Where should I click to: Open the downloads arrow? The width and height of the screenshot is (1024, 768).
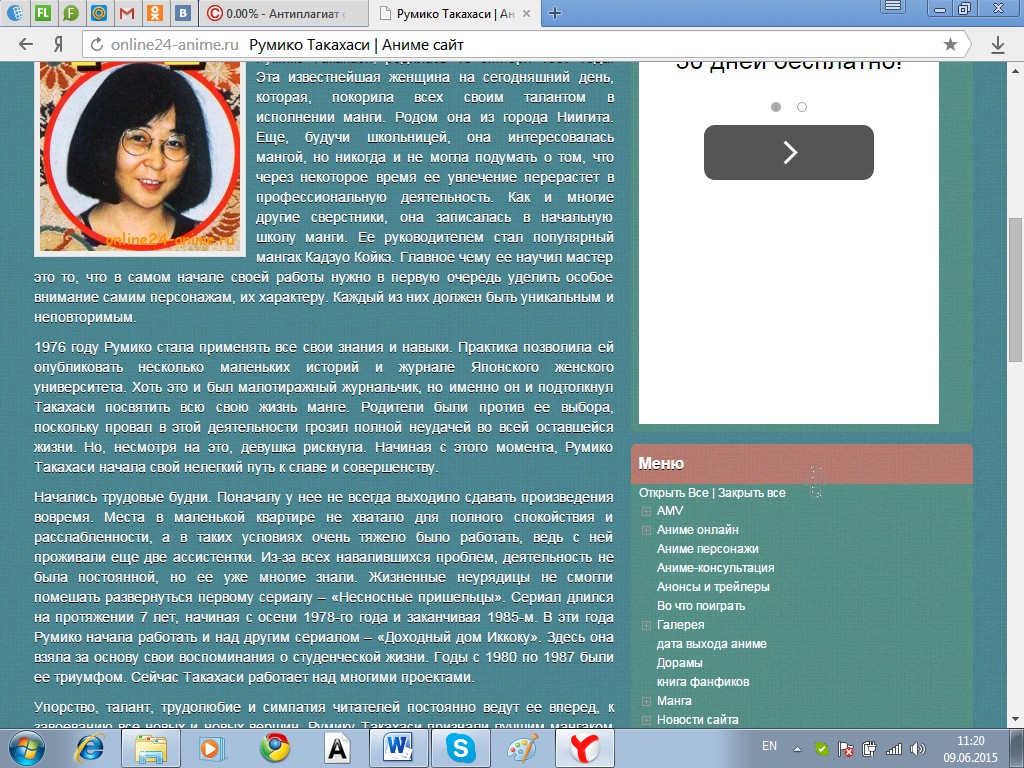tap(998, 44)
